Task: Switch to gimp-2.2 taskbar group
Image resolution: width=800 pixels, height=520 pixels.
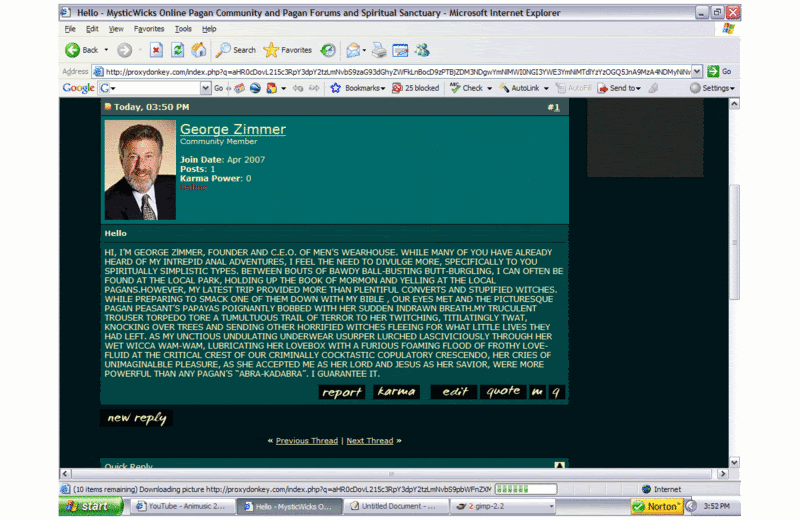Action: (x=503, y=506)
